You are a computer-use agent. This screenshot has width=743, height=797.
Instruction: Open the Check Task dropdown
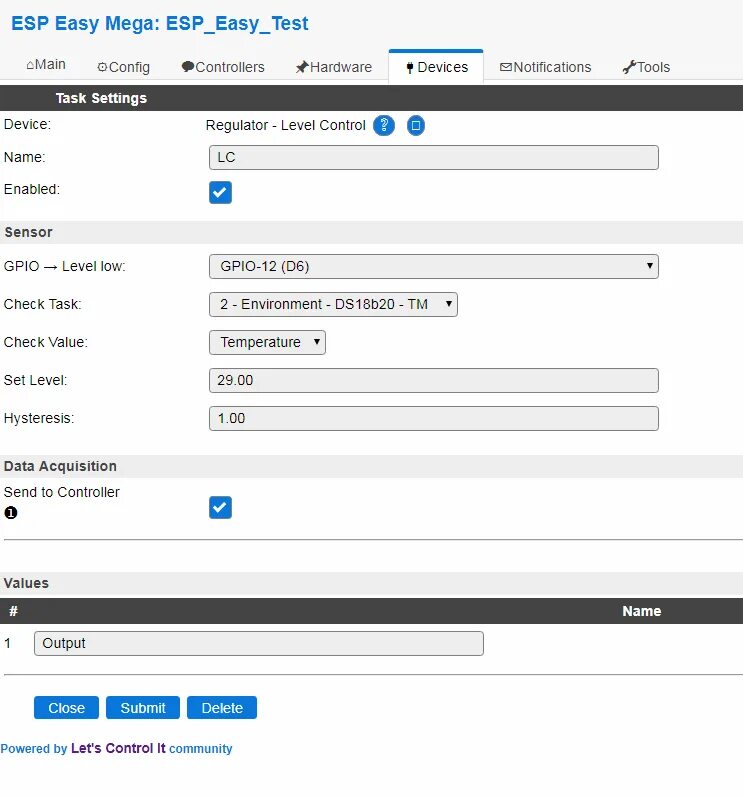pyautogui.click(x=333, y=304)
